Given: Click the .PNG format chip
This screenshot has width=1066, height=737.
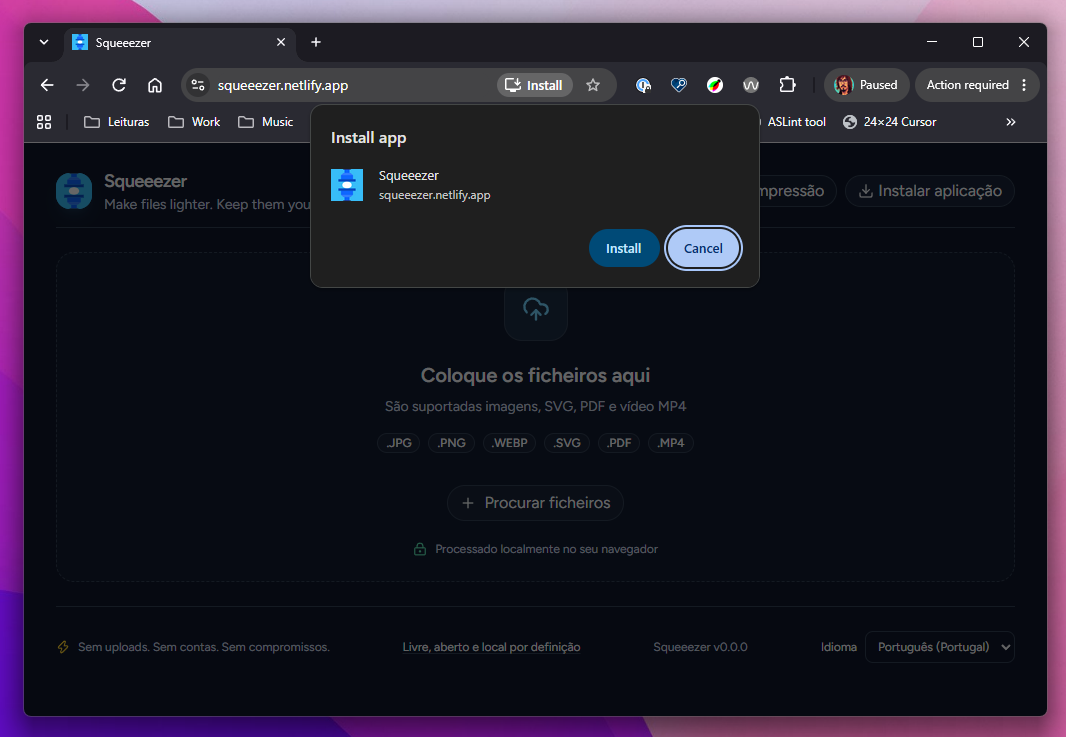Looking at the screenshot, I should [451, 443].
